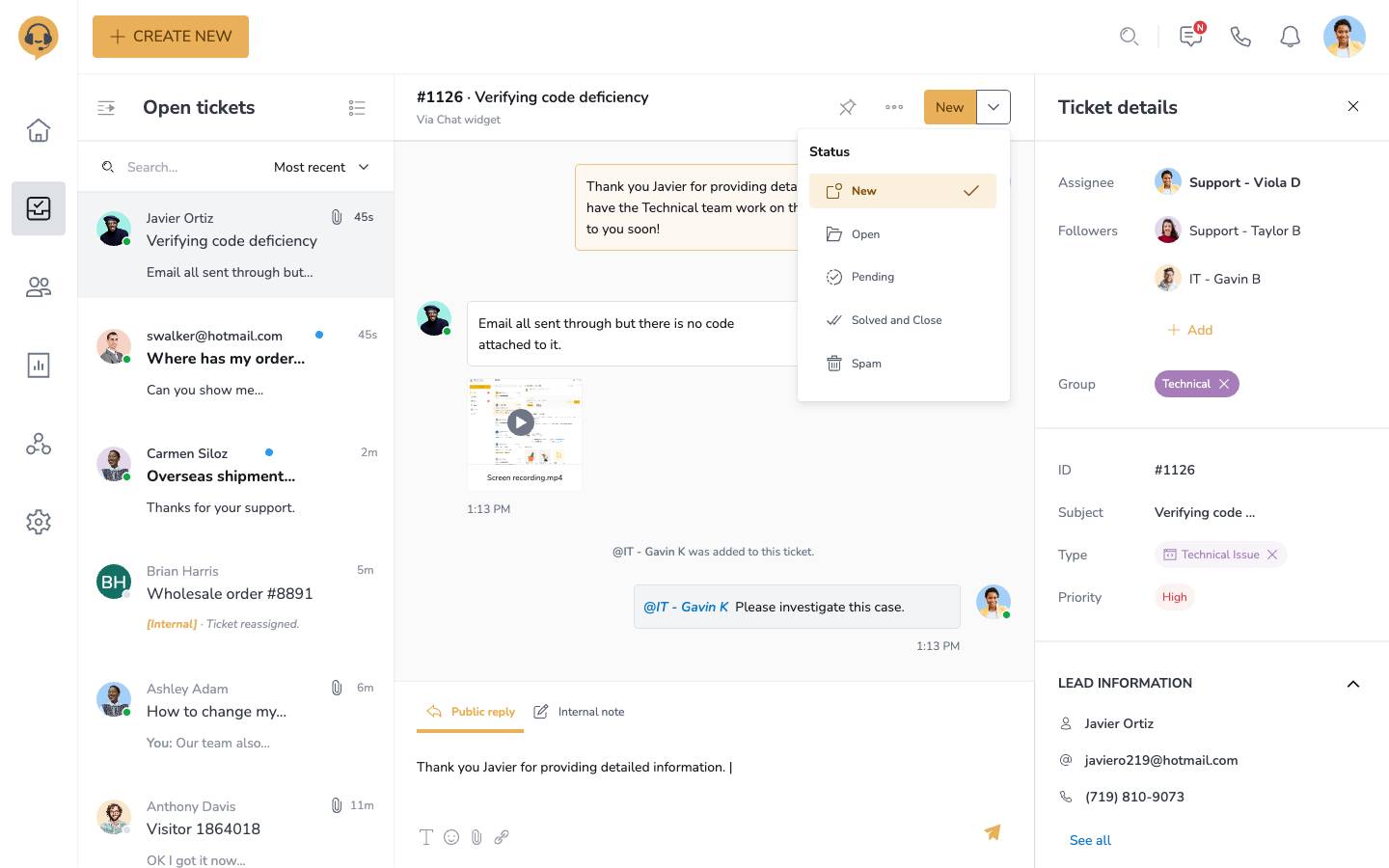Viewport: 1389px width, 868px height.
Task: Click the Create New button
Action: [x=171, y=37]
